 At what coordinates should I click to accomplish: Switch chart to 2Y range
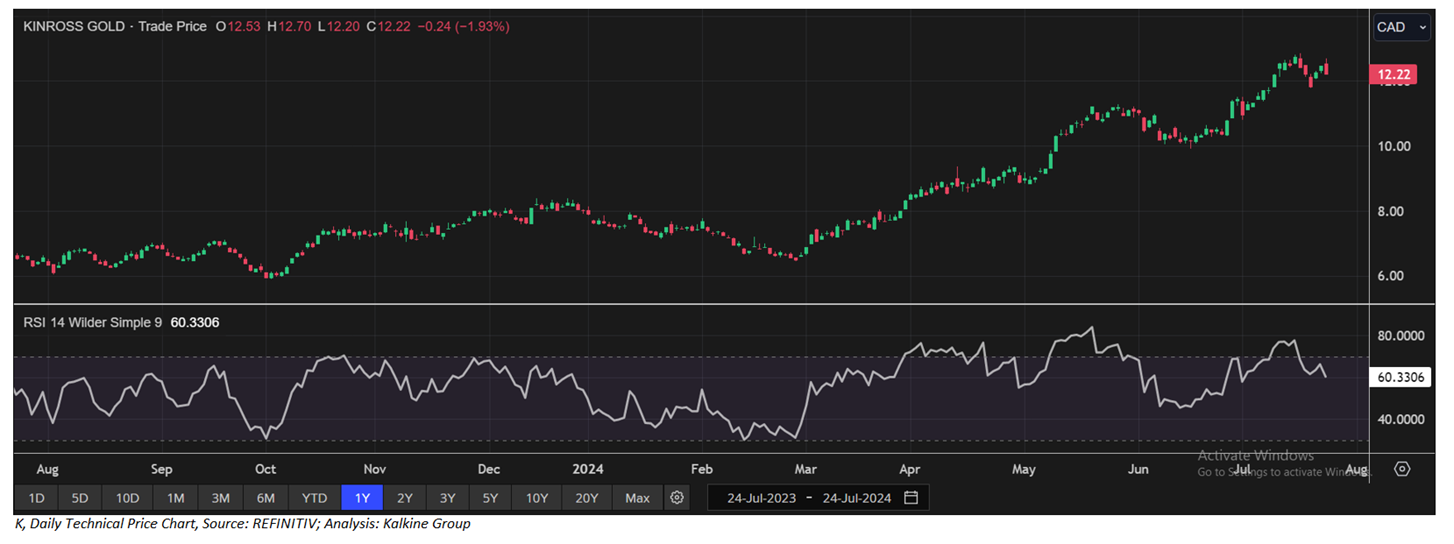pos(405,498)
